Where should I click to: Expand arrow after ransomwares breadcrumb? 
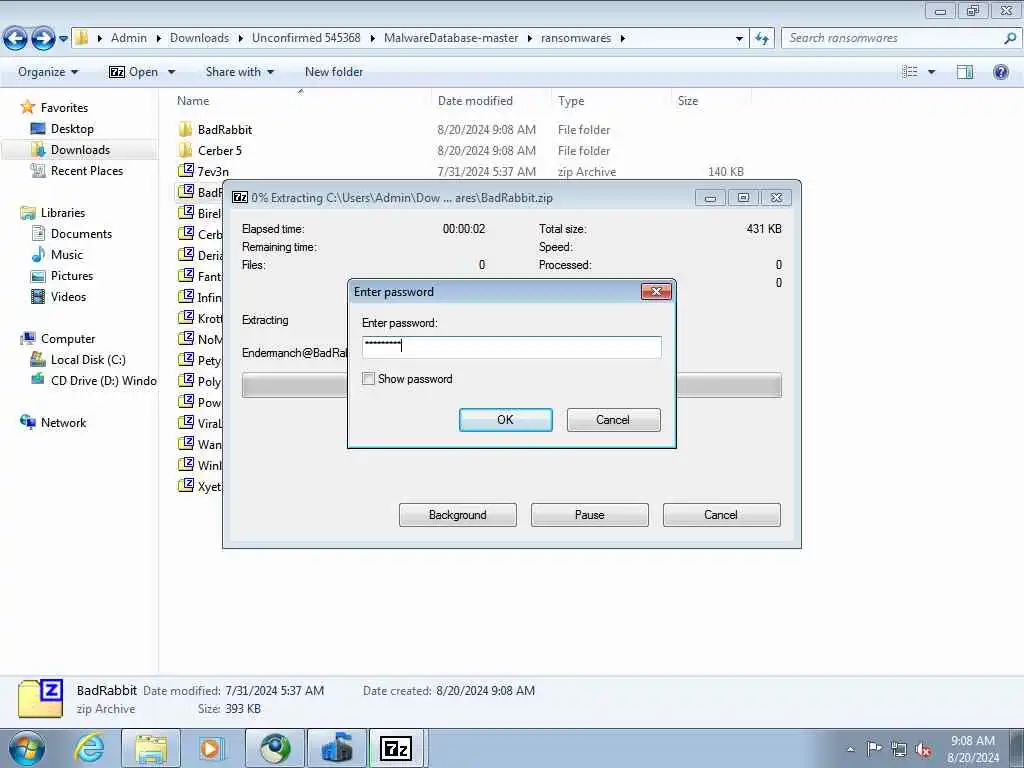coord(623,39)
